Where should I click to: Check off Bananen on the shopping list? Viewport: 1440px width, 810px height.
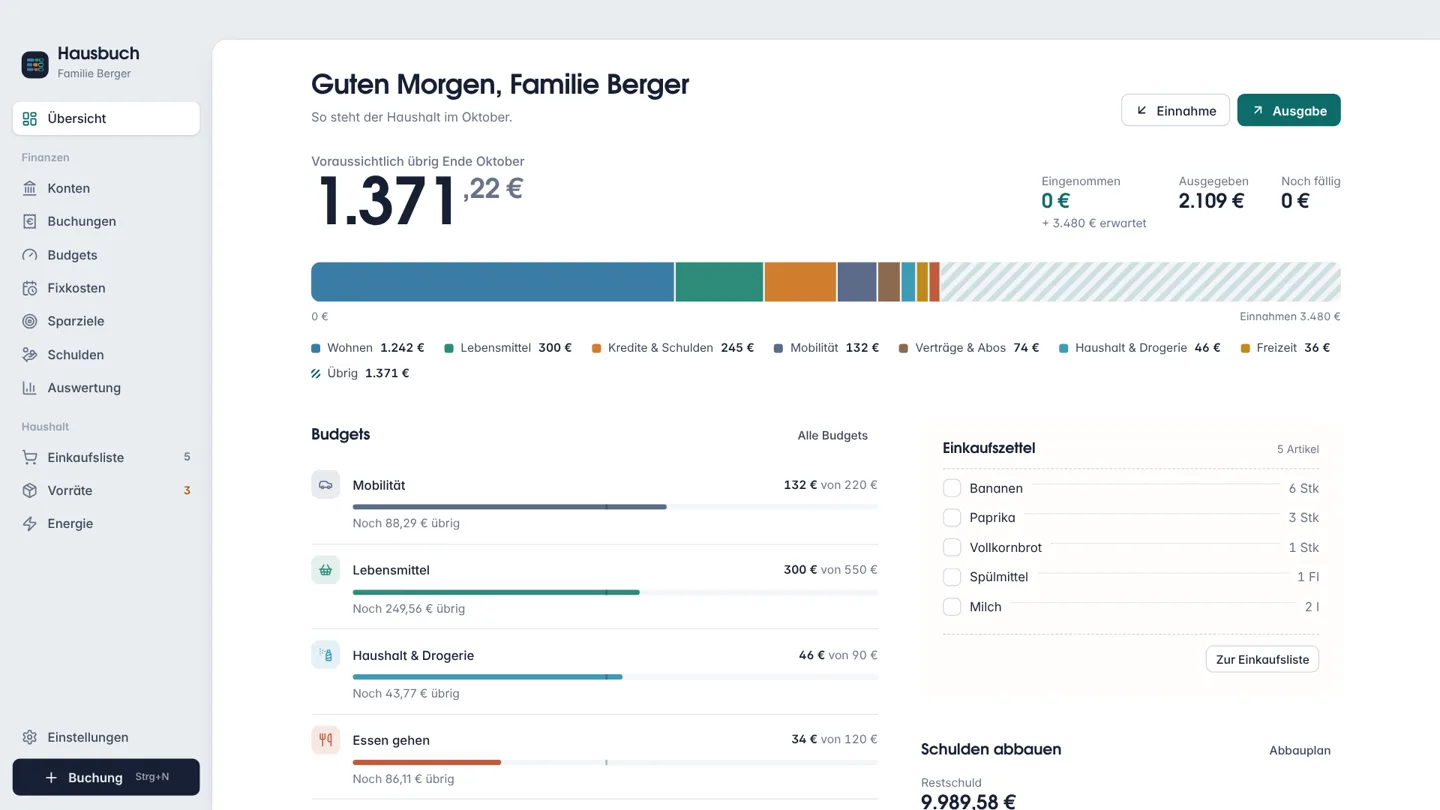[952, 488]
